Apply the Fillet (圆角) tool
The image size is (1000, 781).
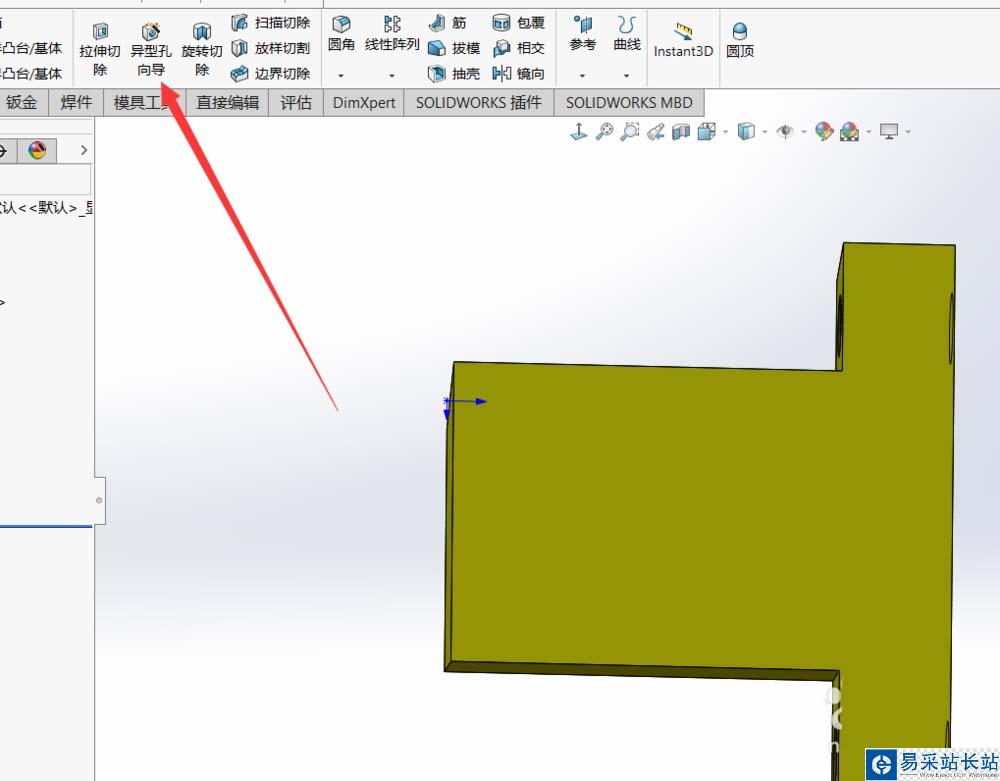[341, 34]
